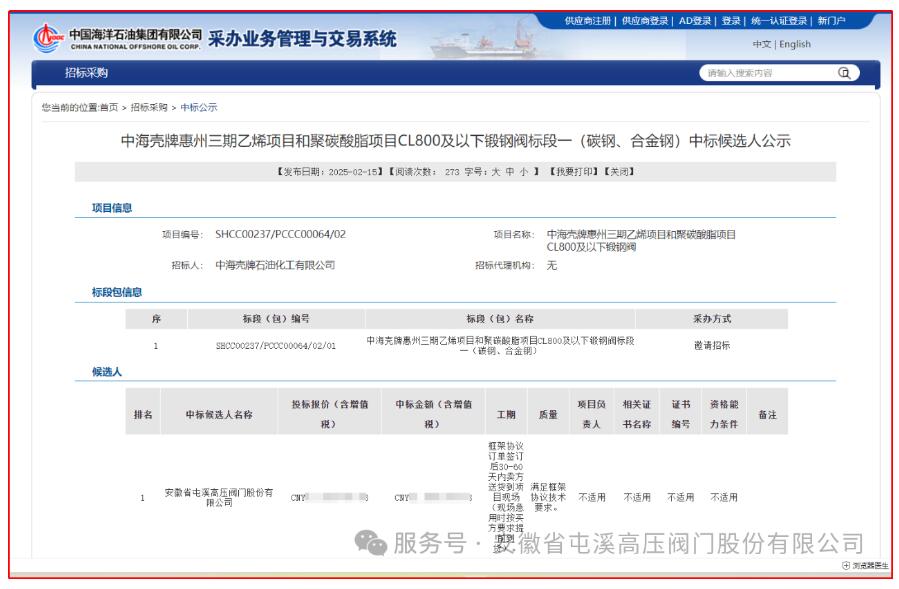Image resolution: width=899 pixels, height=589 pixels.
Task: Switch language to English
Action: click(x=795, y=44)
